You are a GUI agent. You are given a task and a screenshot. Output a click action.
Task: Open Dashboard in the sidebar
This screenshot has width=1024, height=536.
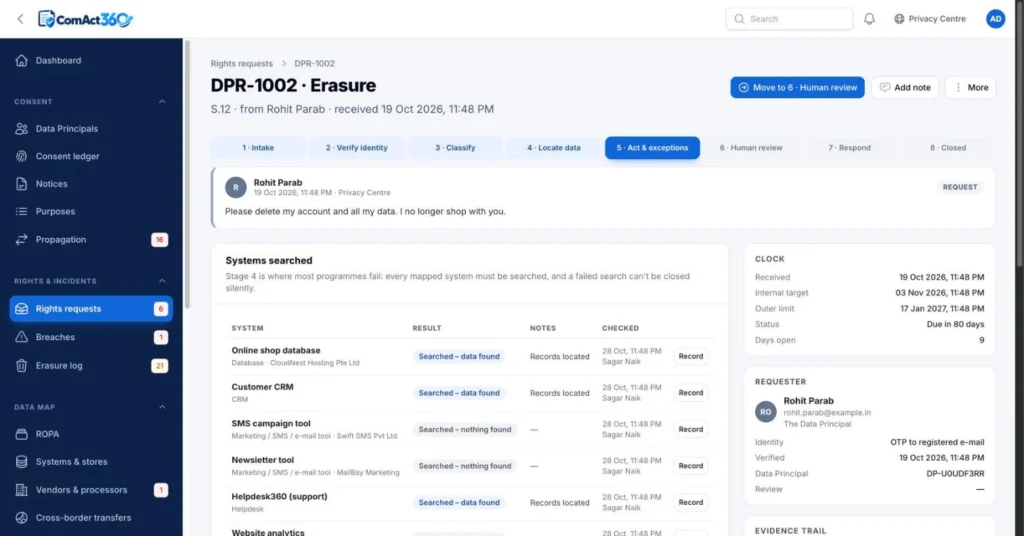[91, 60]
